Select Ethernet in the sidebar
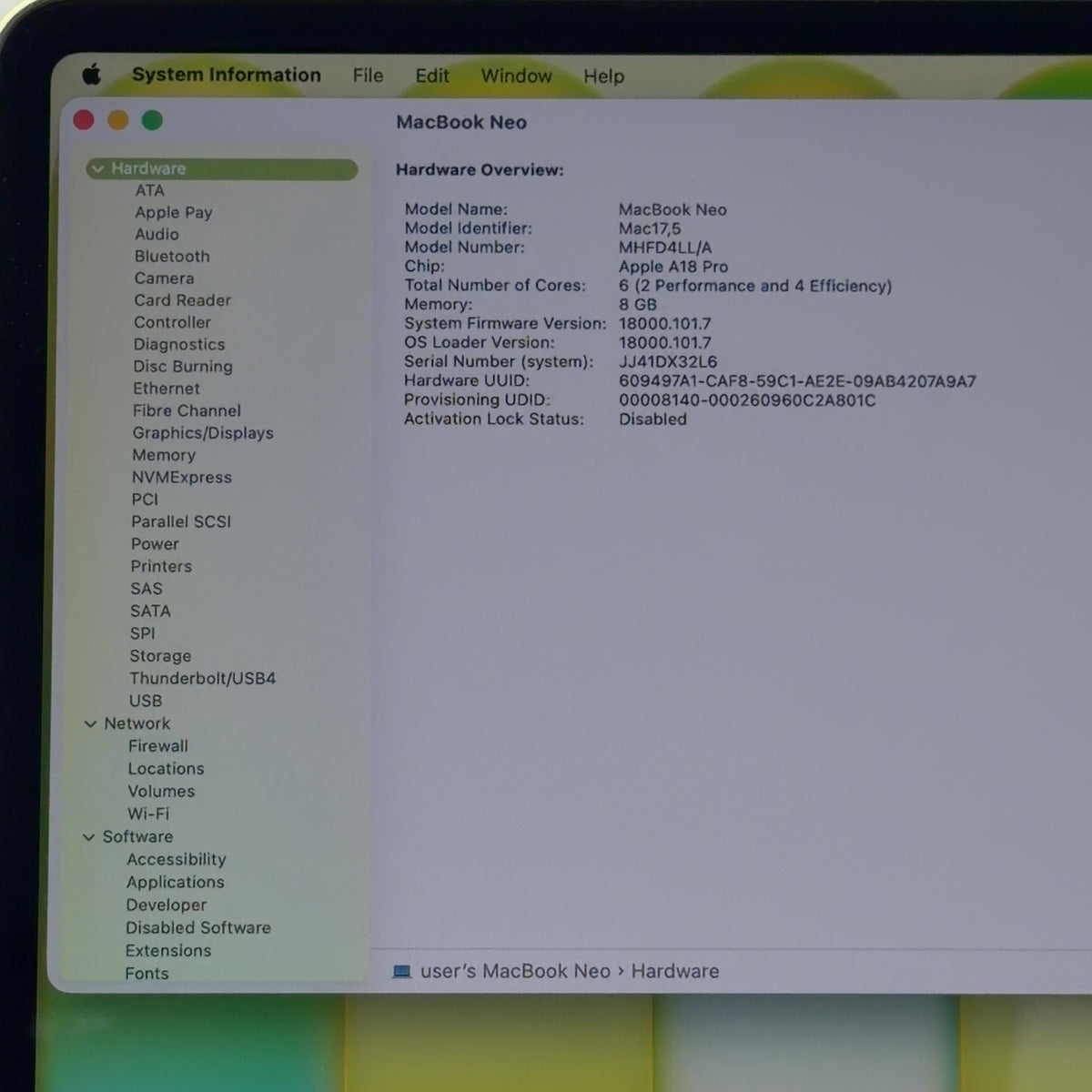This screenshot has height=1092, width=1092. (x=166, y=389)
